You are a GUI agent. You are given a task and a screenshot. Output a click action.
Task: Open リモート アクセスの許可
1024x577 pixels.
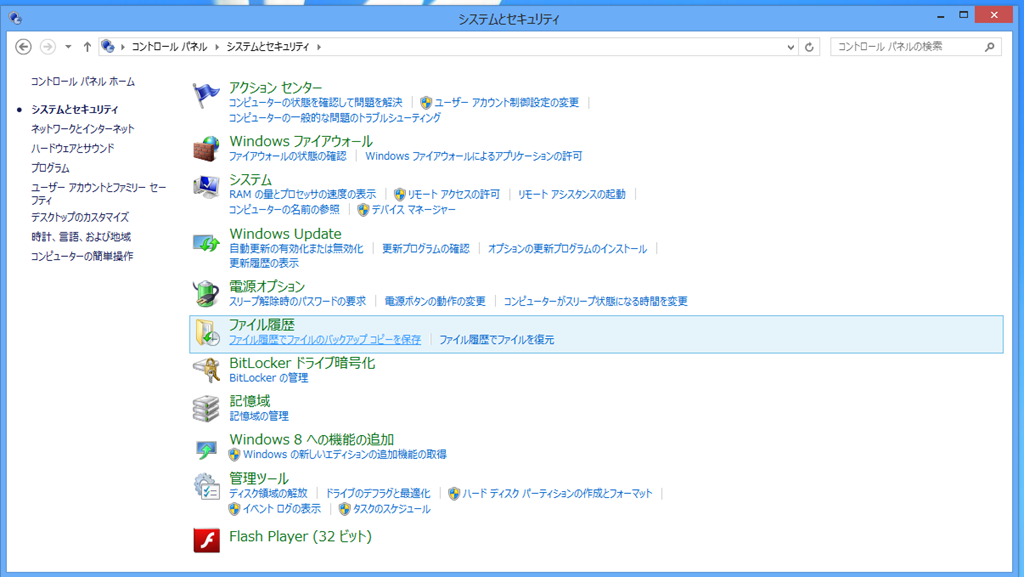[x=453, y=195]
